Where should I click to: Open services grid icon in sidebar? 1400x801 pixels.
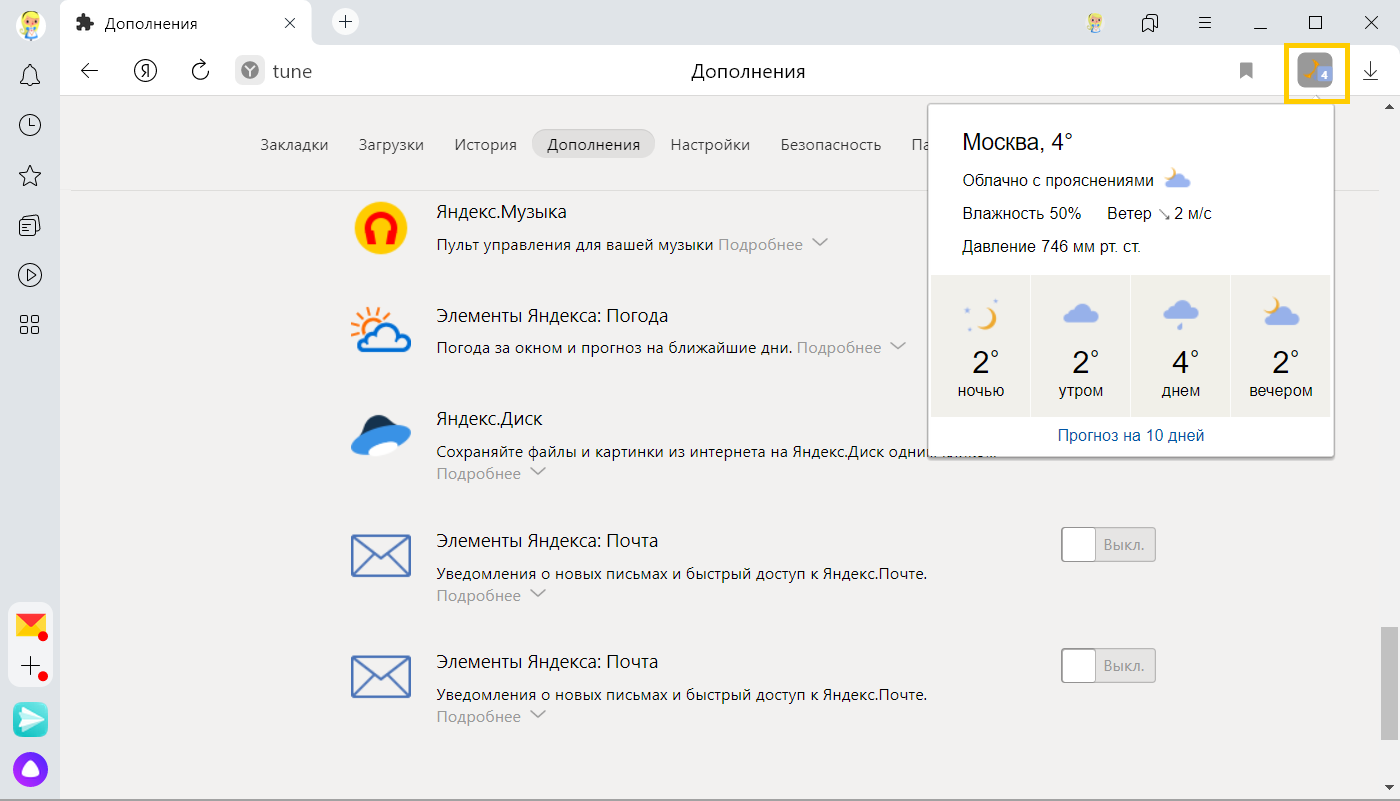(x=30, y=324)
